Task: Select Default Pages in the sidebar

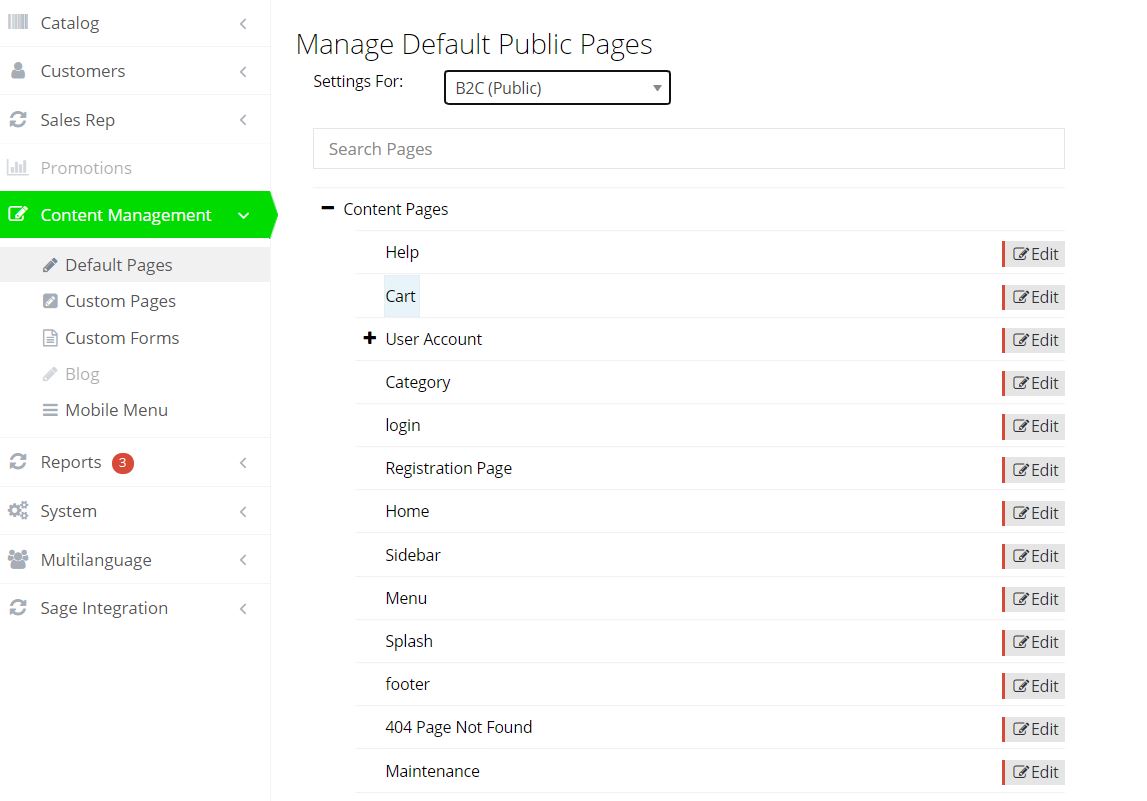Action: [x=118, y=265]
